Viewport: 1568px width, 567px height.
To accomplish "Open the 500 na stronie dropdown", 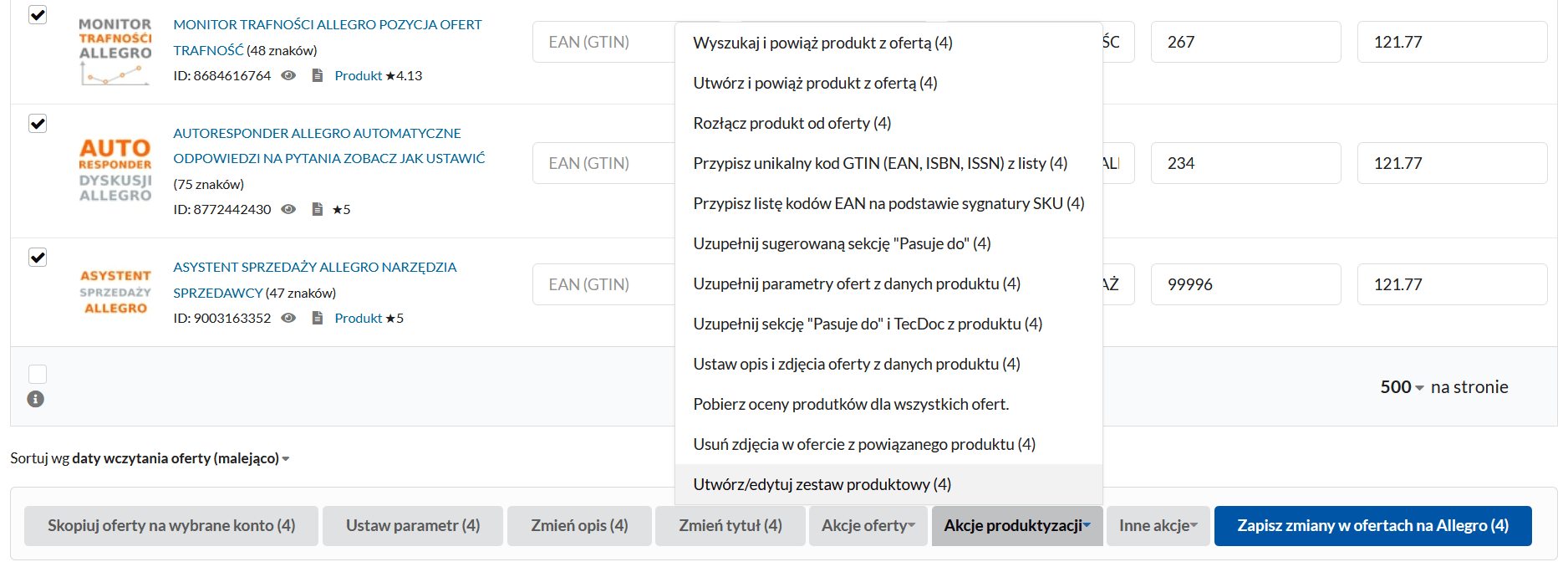I will [1397, 387].
